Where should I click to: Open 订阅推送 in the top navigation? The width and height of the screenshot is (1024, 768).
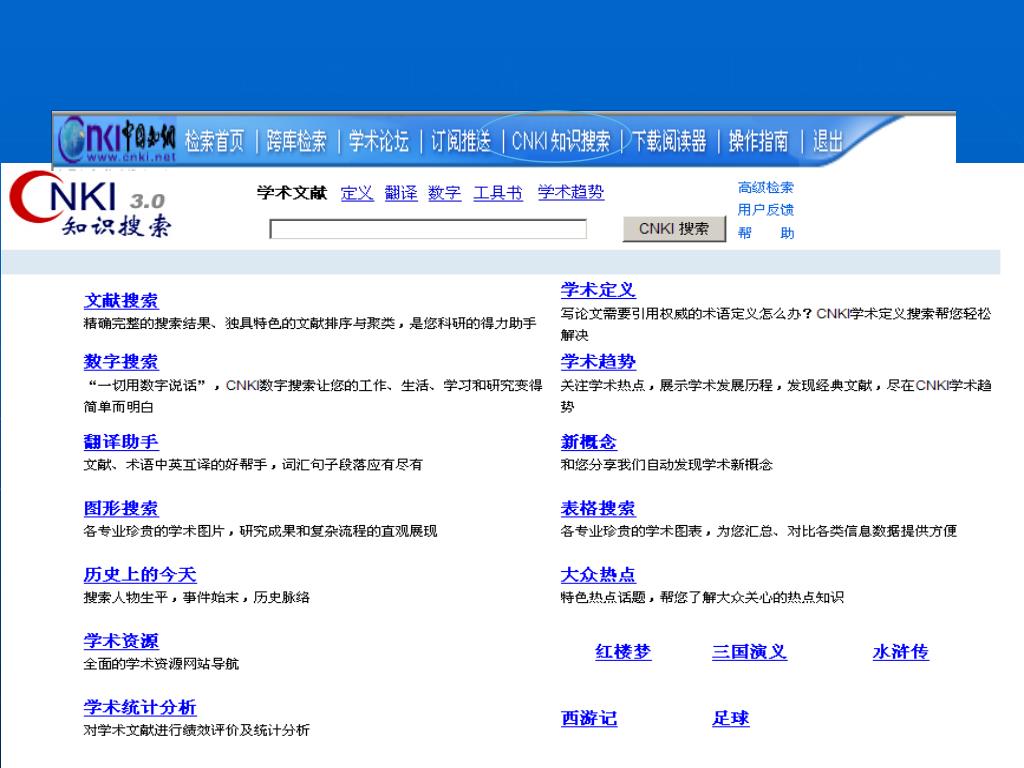461,140
